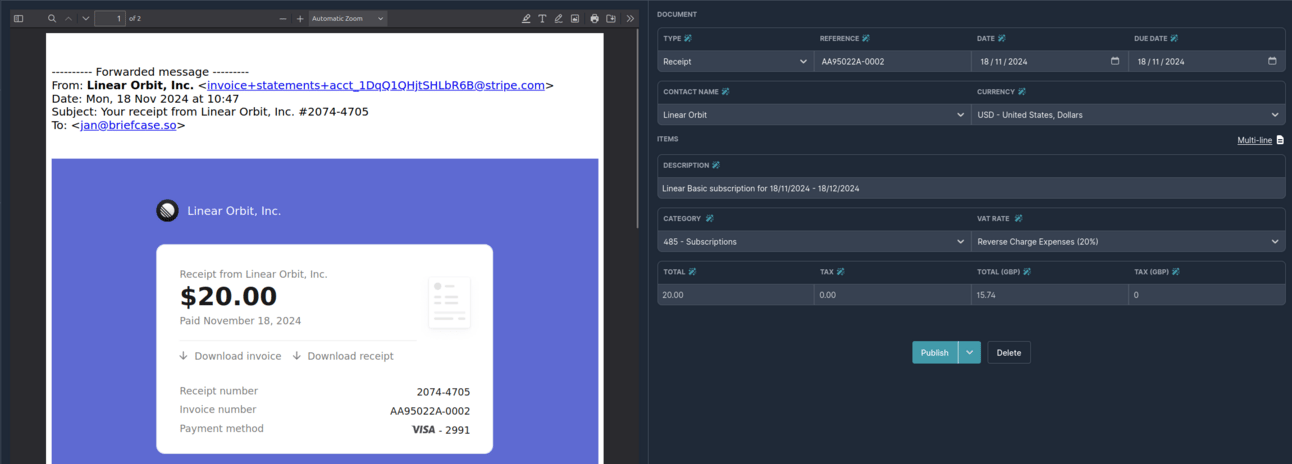Click the document icon next to Multi-line
The image size is (1292, 464).
(1280, 140)
